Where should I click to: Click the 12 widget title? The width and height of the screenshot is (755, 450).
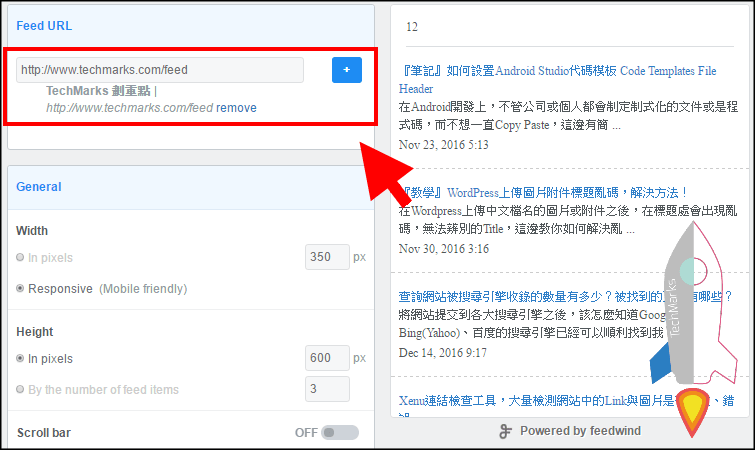(x=412, y=27)
